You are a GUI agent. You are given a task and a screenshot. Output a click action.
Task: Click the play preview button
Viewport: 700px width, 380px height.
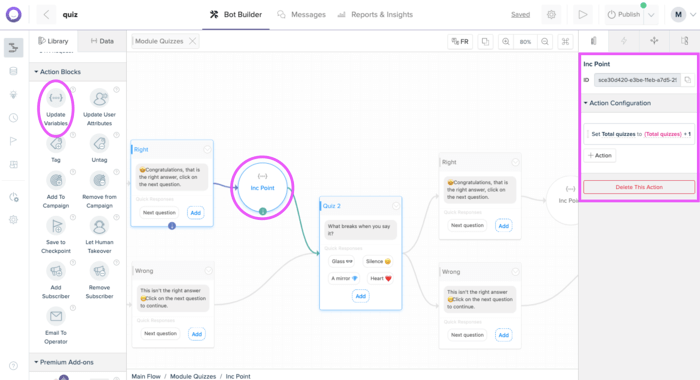point(583,15)
